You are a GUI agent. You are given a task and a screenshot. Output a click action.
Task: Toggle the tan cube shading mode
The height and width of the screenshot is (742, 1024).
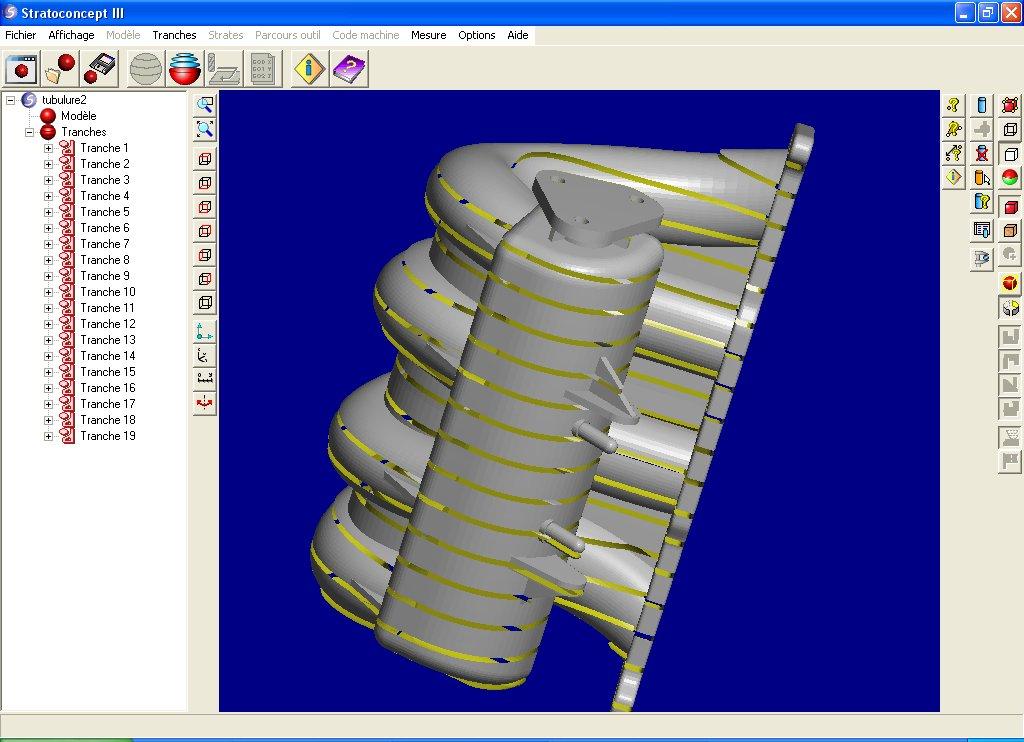point(1010,231)
